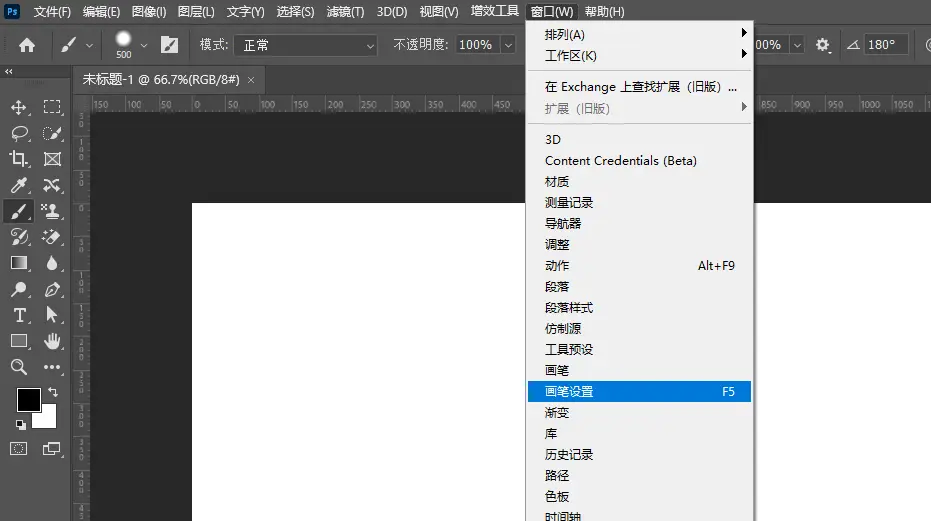Select the Path Selection tool

tap(52, 315)
